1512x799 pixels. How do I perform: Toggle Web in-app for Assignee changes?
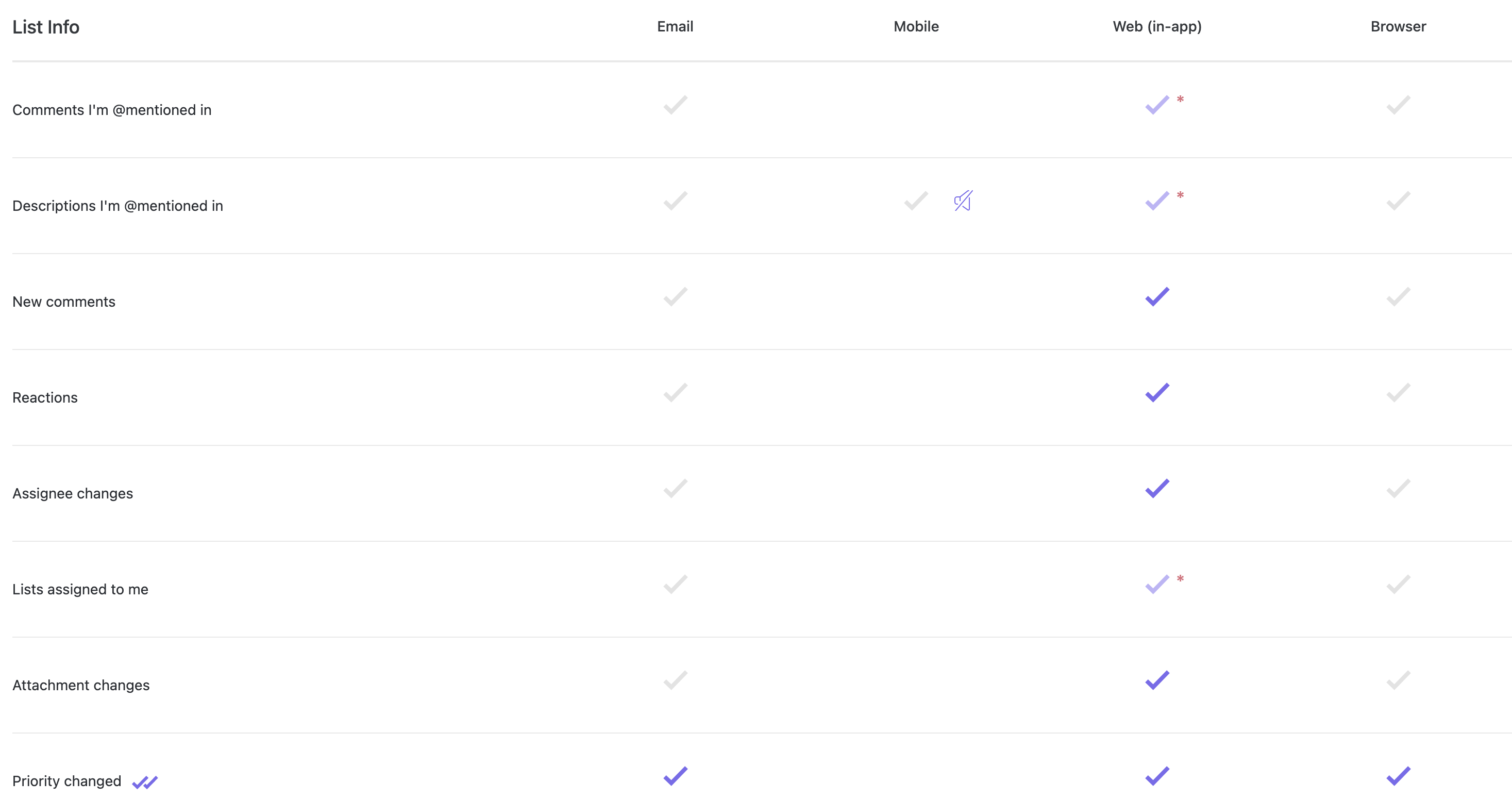point(1157,489)
